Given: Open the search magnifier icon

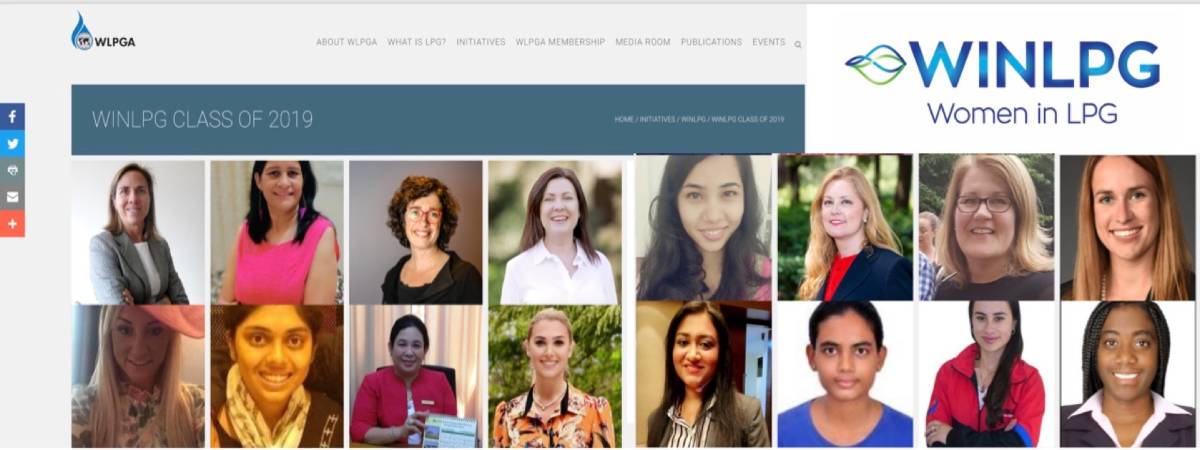Looking at the screenshot, I should (798, 44).
